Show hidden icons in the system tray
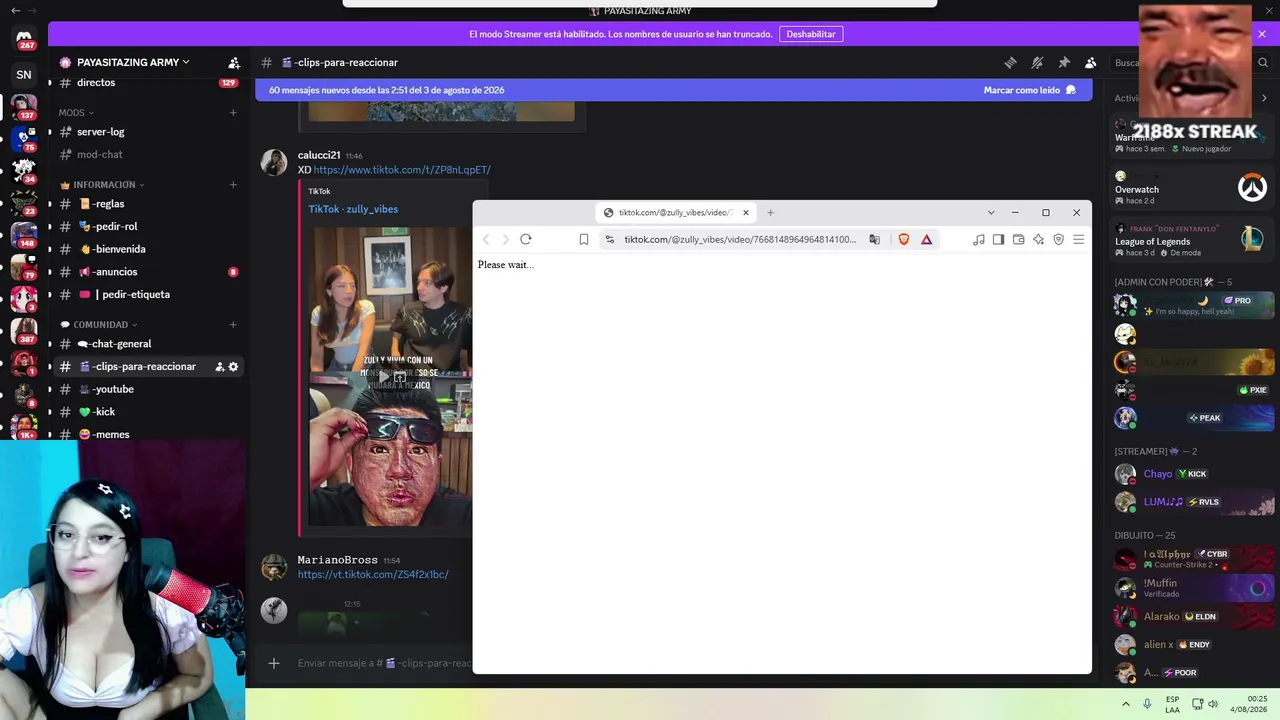Screen dimensions: 1280x720 1126,704
